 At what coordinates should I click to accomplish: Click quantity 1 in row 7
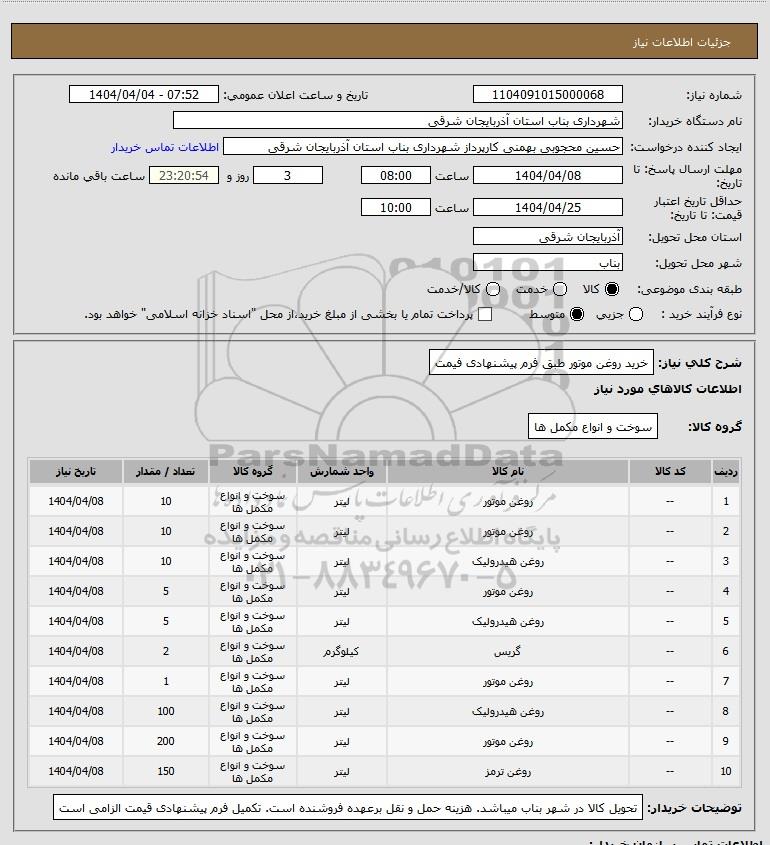click(x=165, y=682)
